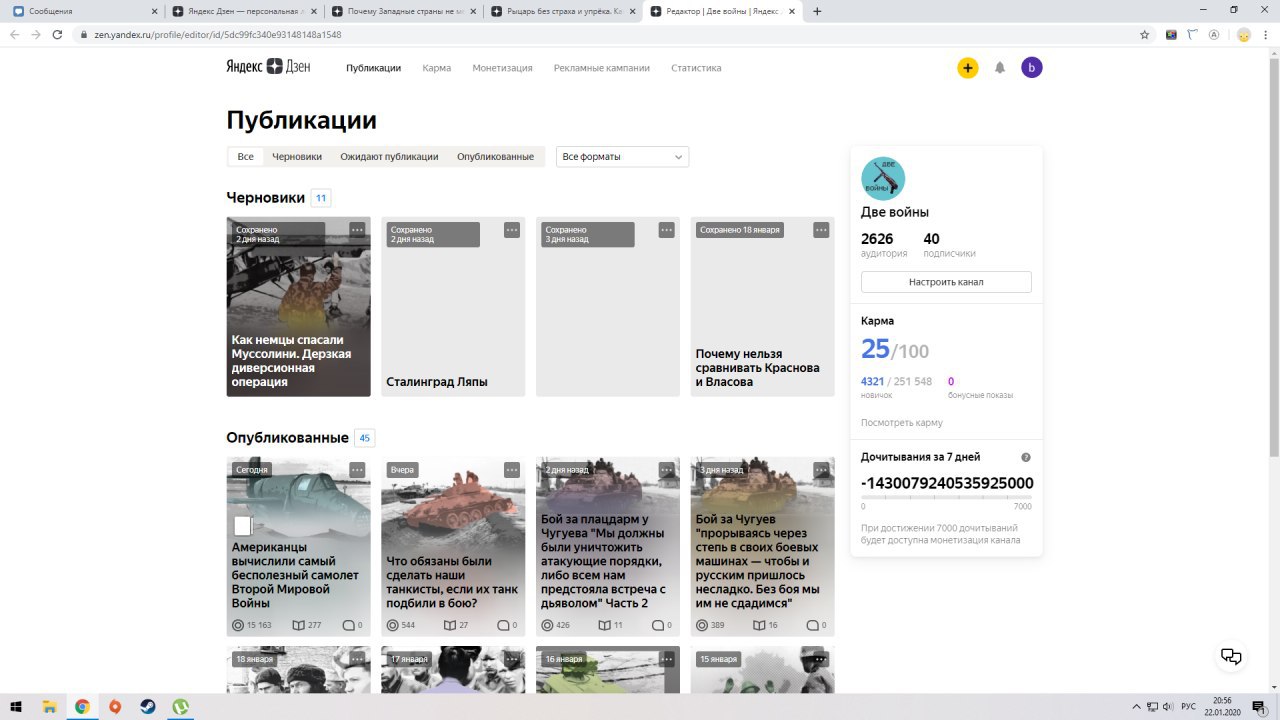The width and height of the screenshot is (1280, 720).
Task: Open the Черновики section heading
Action: [265, 198]
